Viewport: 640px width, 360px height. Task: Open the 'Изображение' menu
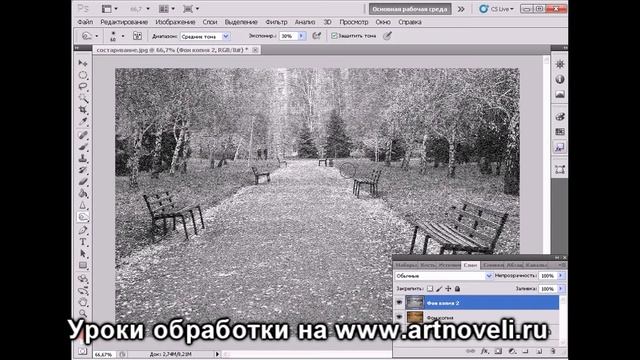[175, 22]
